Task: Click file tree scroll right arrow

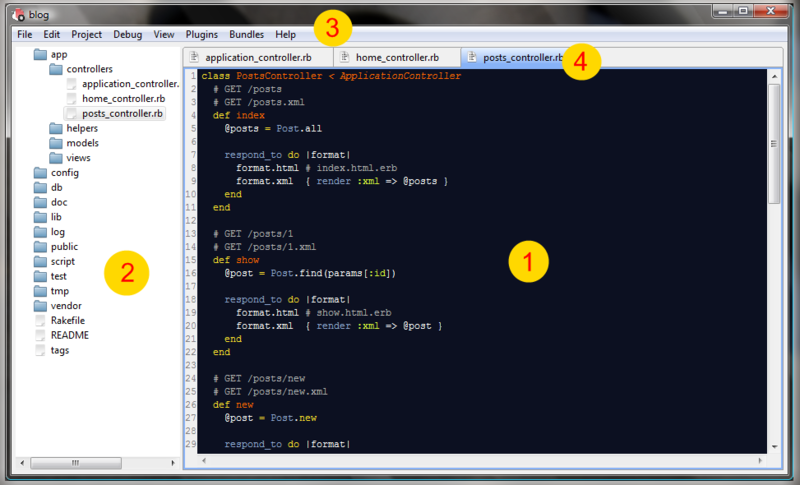Action: pyautogui.click(x=173, y=463)
